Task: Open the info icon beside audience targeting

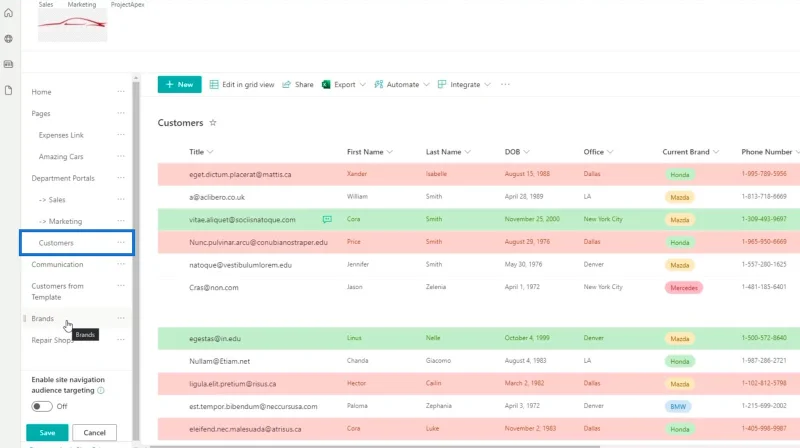Action: [101, 390]
